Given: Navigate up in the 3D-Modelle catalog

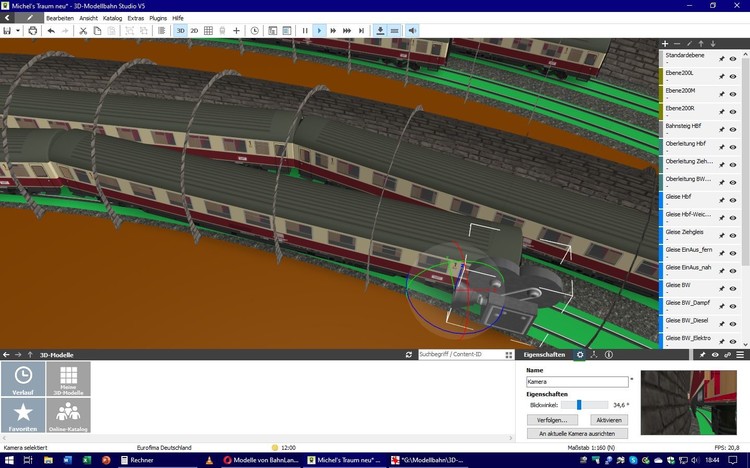Looking at the screenshot, I should [x=30, y=355].
